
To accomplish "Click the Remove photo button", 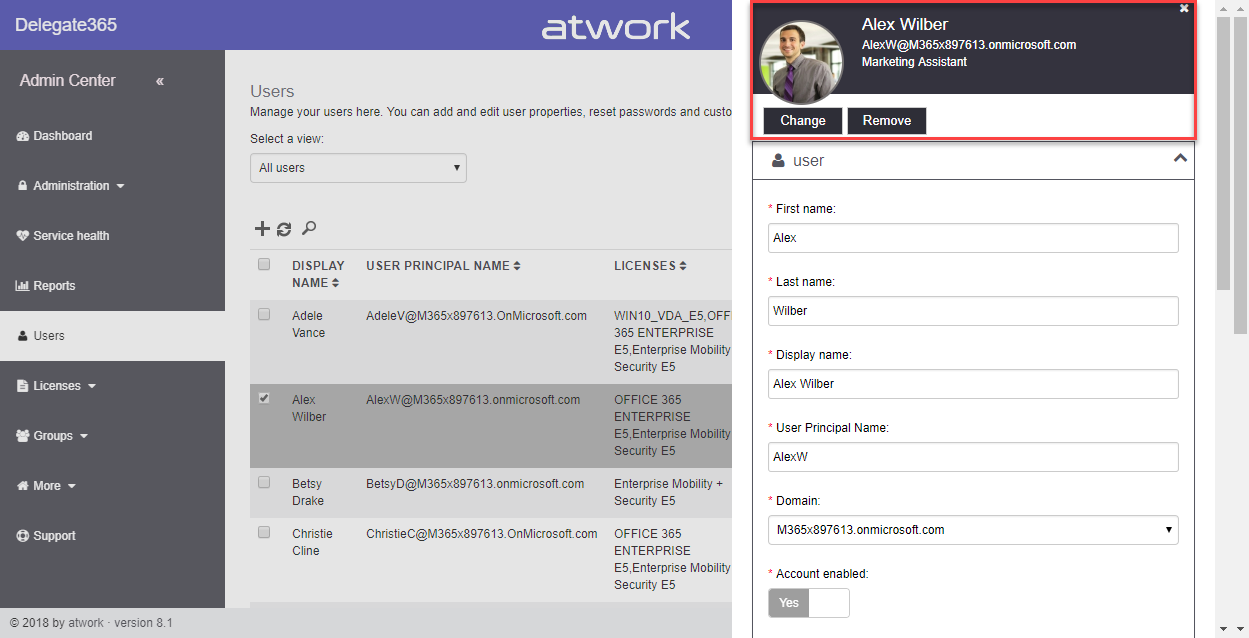I will 887,121.
